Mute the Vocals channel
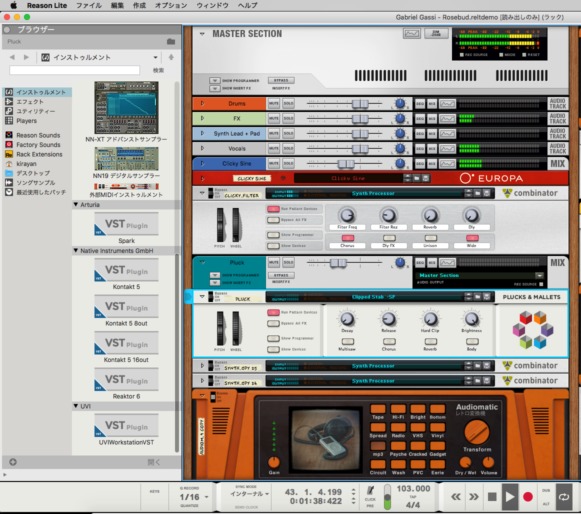The height and width of the screenshot is (514, 581). pyautogui.click(x=273, y=149)
